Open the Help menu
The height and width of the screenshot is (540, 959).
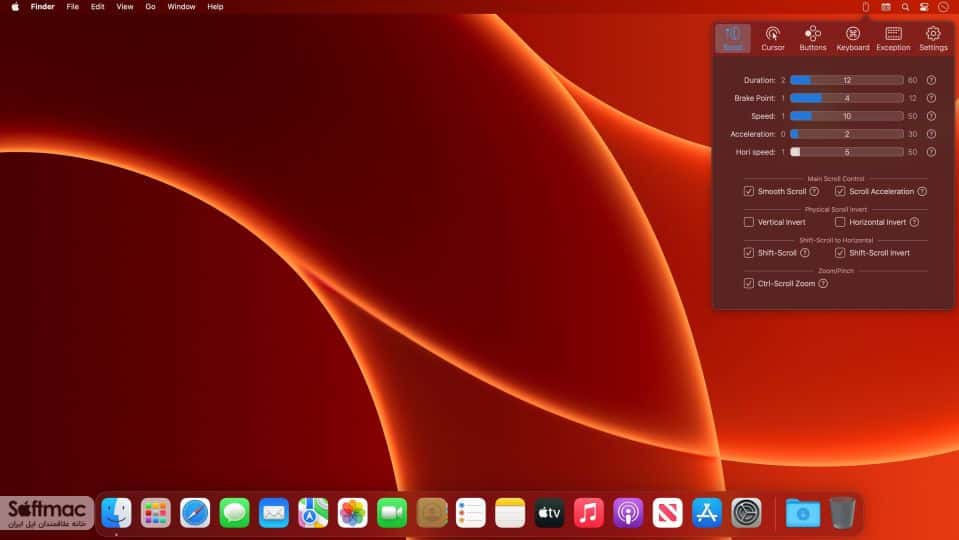pyautogui.click(x=215, y=7)
